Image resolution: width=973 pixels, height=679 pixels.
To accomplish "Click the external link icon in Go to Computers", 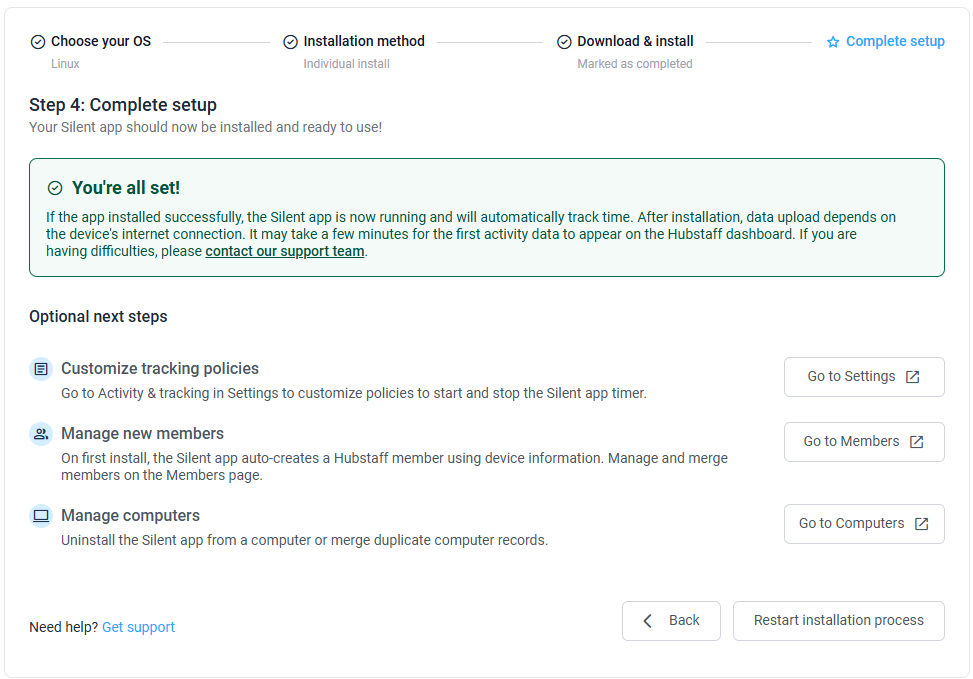I will [x=921, y=524].
